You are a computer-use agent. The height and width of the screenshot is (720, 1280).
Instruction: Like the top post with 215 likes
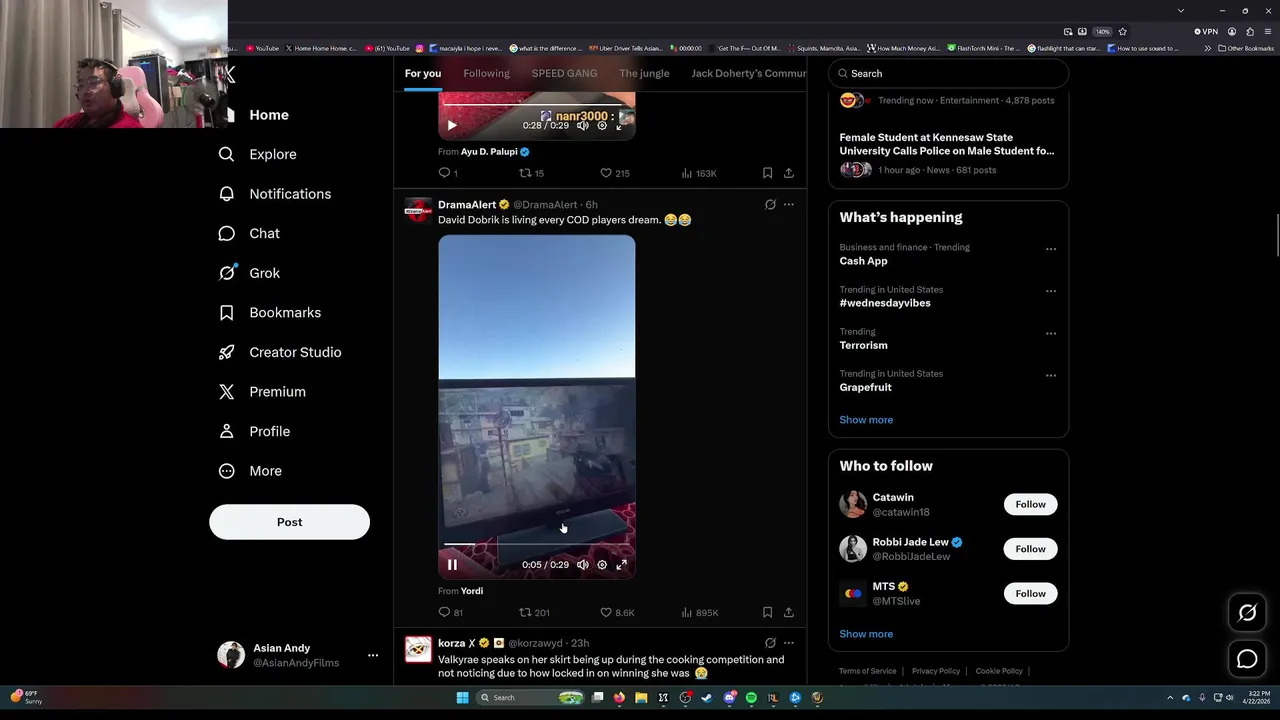point(614,173)
